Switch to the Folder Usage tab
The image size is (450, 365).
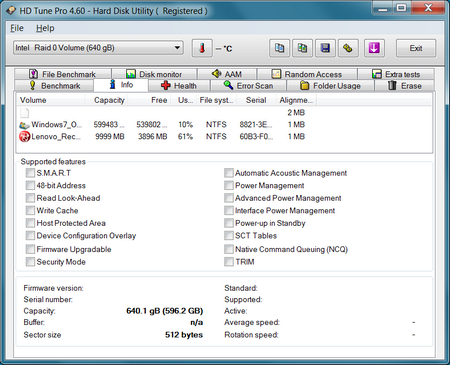pyautogui.click(x=330, y=86)
